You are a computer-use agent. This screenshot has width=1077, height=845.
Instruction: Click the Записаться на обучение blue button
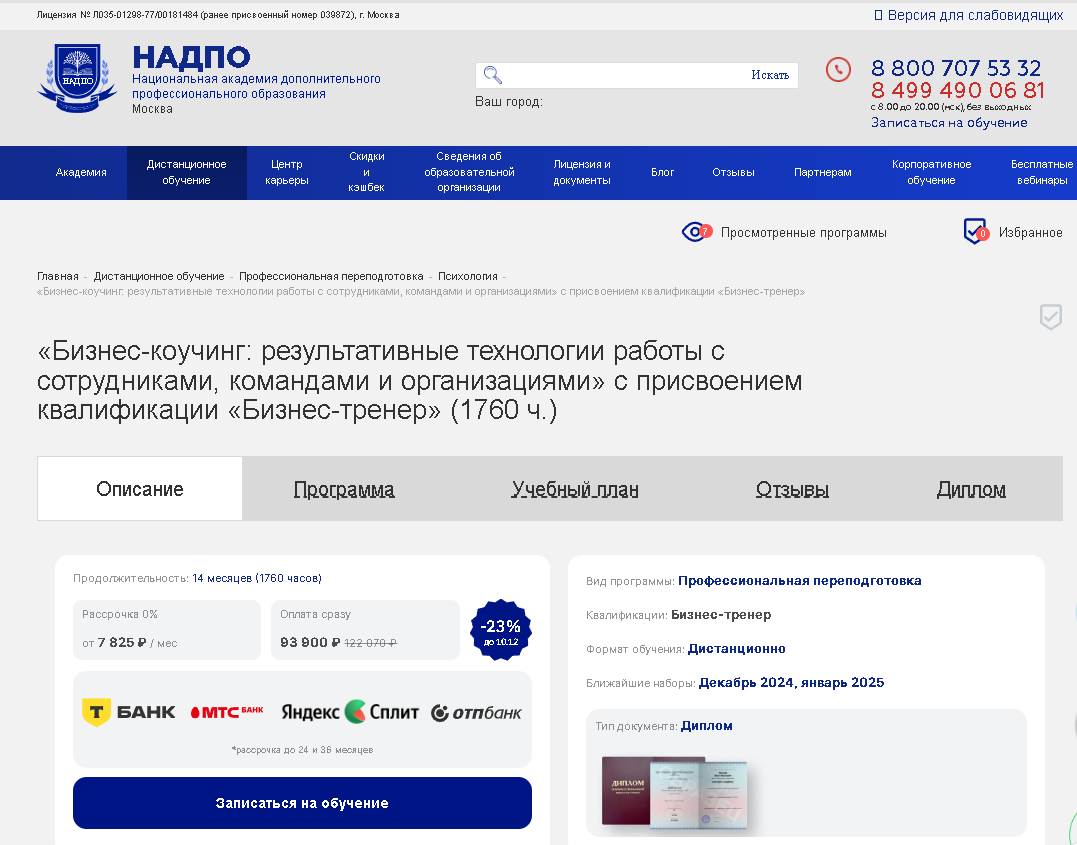(x=302, y=803)
